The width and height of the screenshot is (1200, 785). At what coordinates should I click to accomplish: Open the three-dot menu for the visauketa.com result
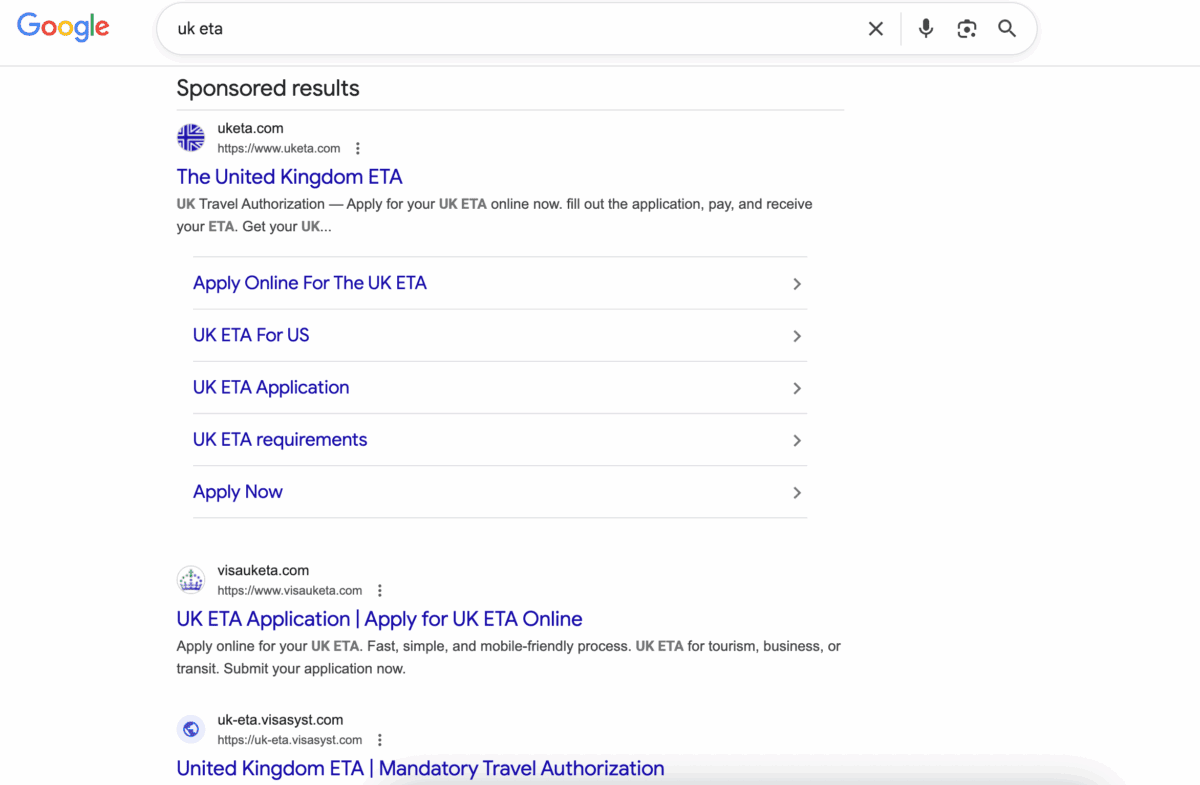379,590
